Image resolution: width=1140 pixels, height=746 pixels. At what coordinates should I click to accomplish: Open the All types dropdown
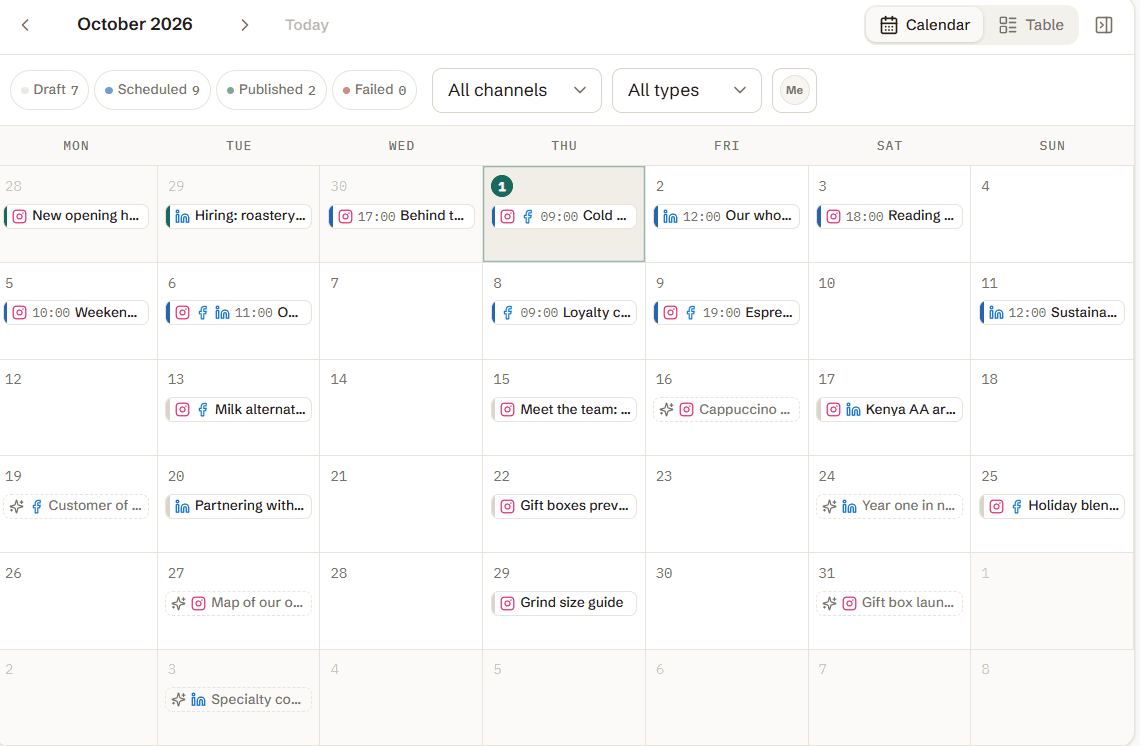pyautogui.click(x=686, y=90)
